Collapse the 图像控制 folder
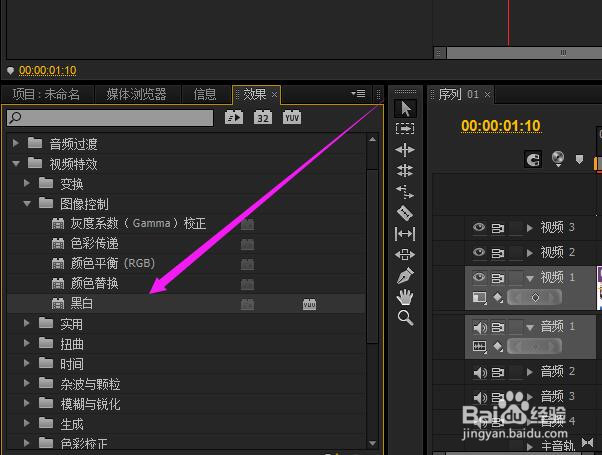This screenshot has height=455, width=602. click(x=26, y=204)
